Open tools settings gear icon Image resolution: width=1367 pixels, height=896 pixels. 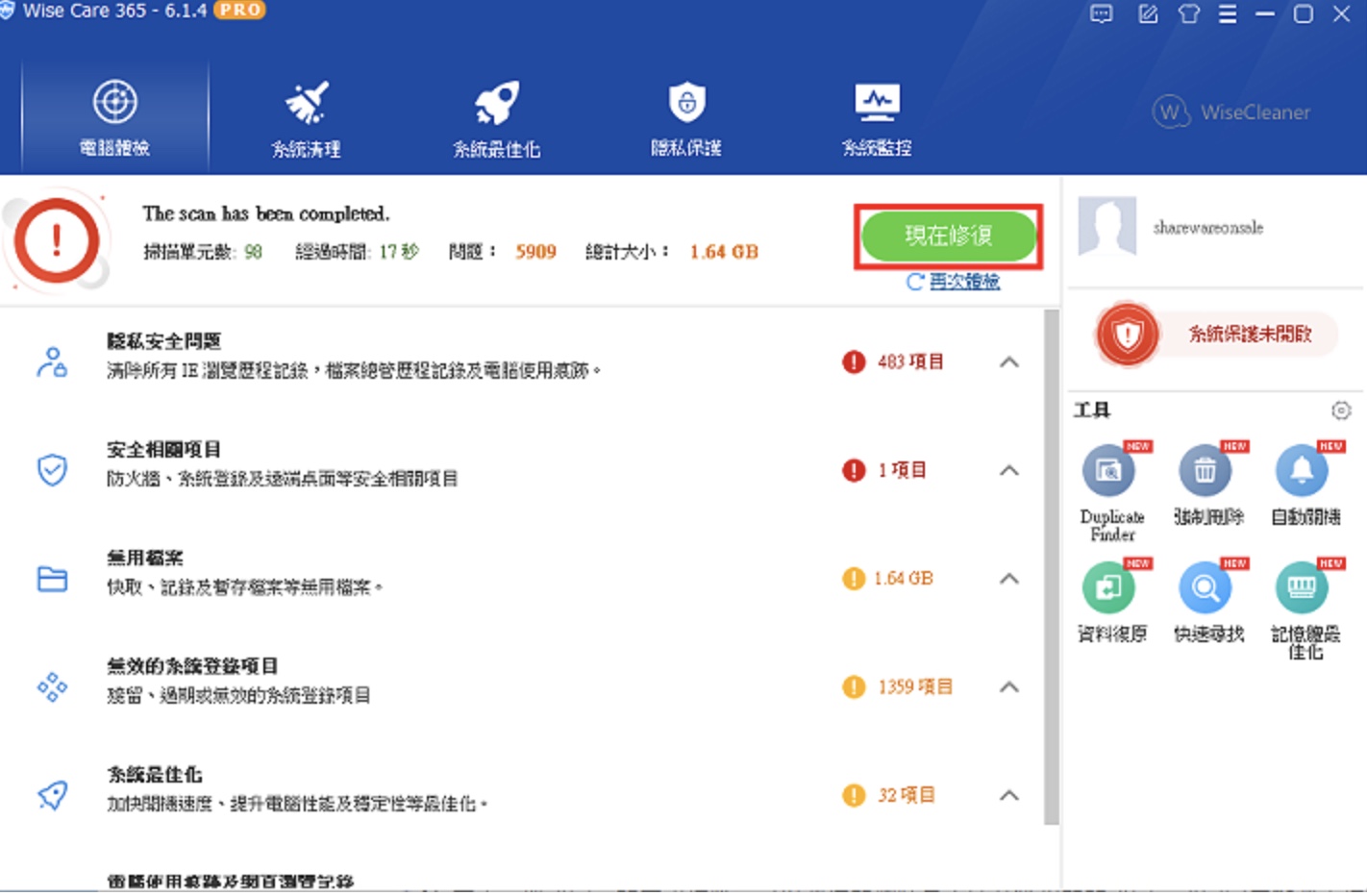click(1341, 411)
